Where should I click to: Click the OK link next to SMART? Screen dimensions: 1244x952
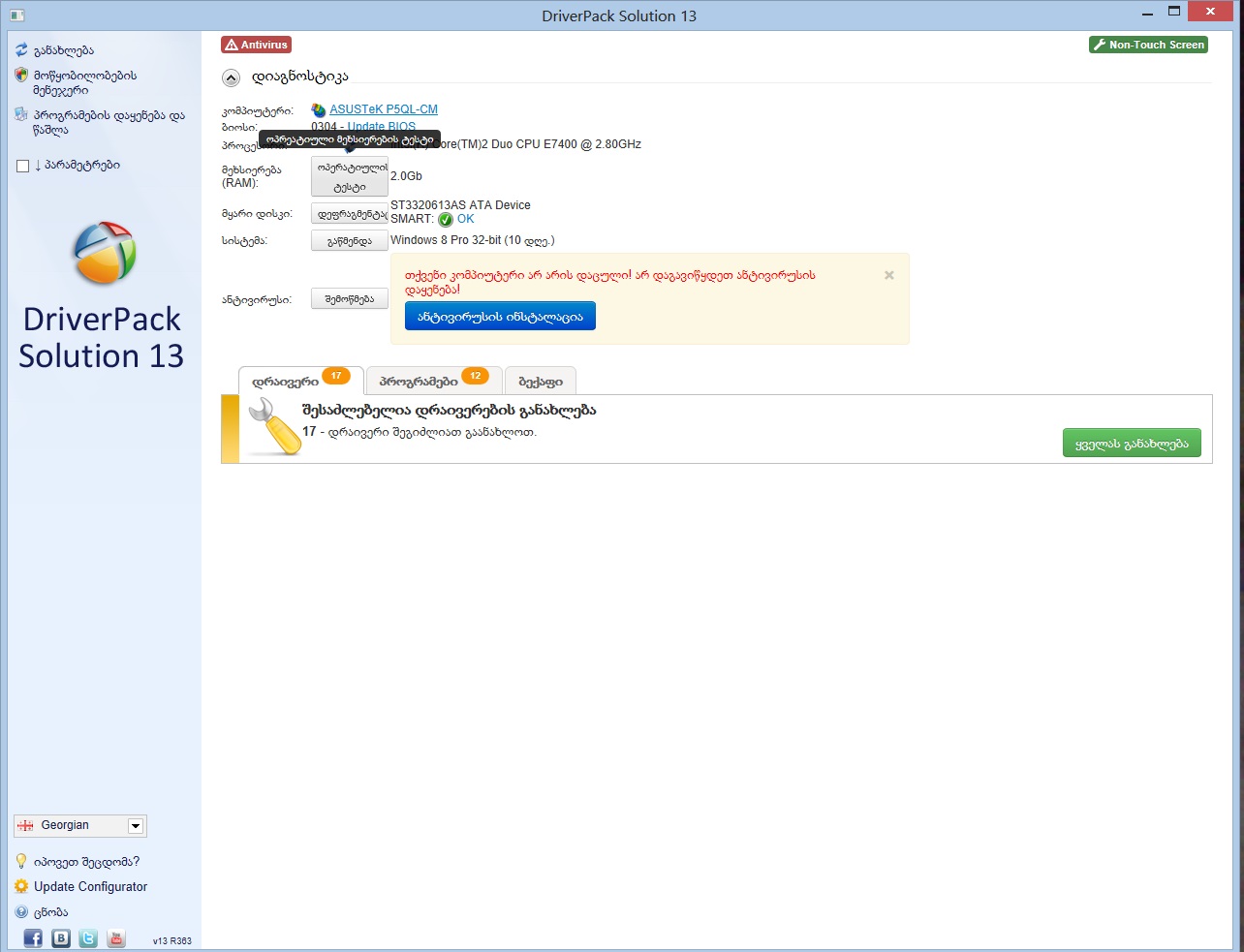(x=466, y=219)
